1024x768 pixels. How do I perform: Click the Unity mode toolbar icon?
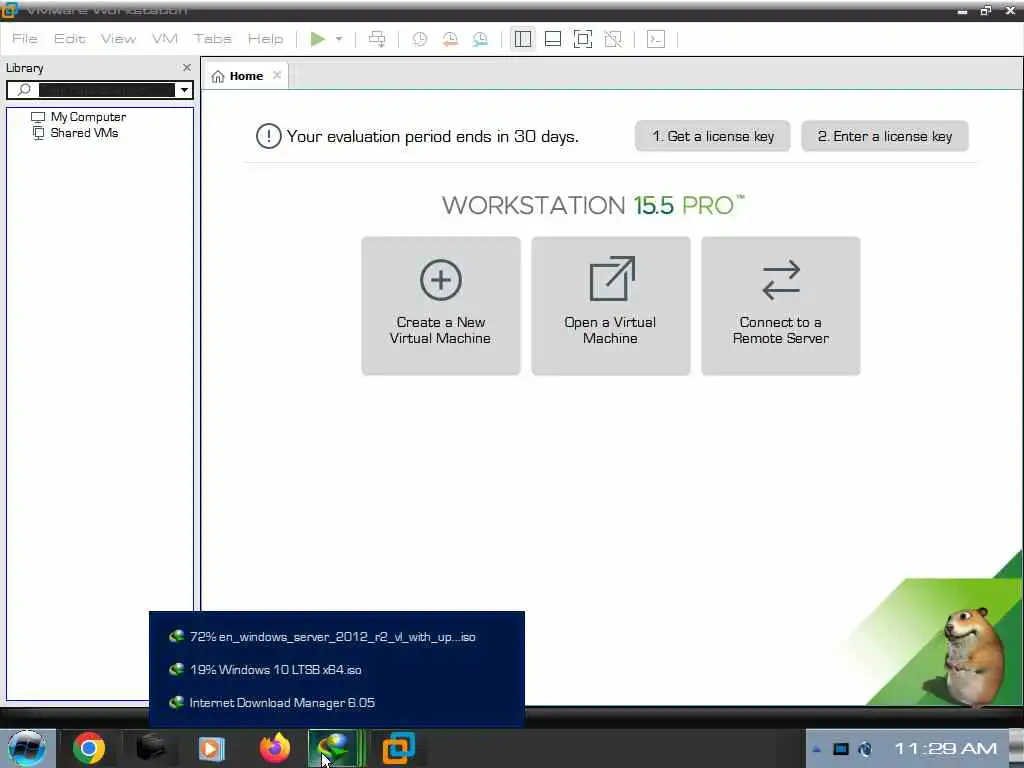pyautogui.click(x=613, y=39)
